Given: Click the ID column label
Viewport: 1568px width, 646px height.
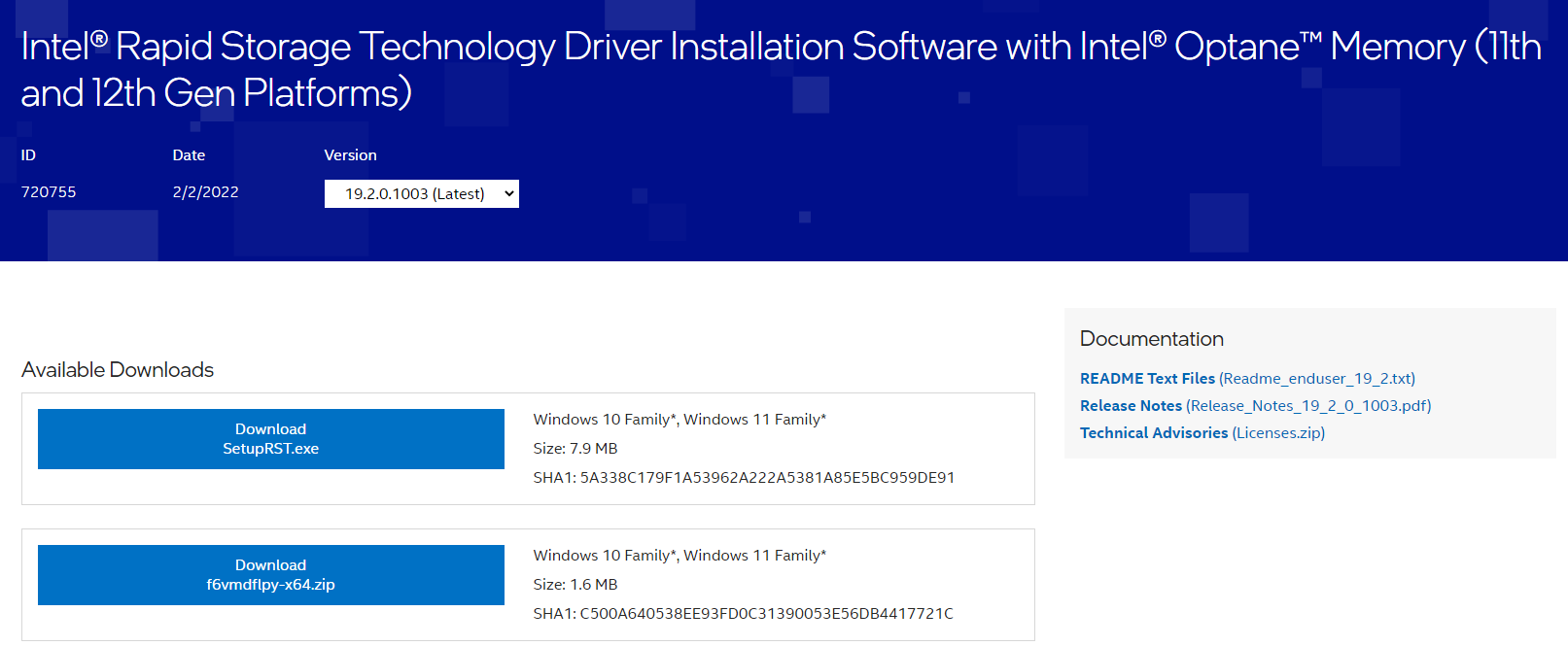Looking at the screenshot, I should click(28, 155).
